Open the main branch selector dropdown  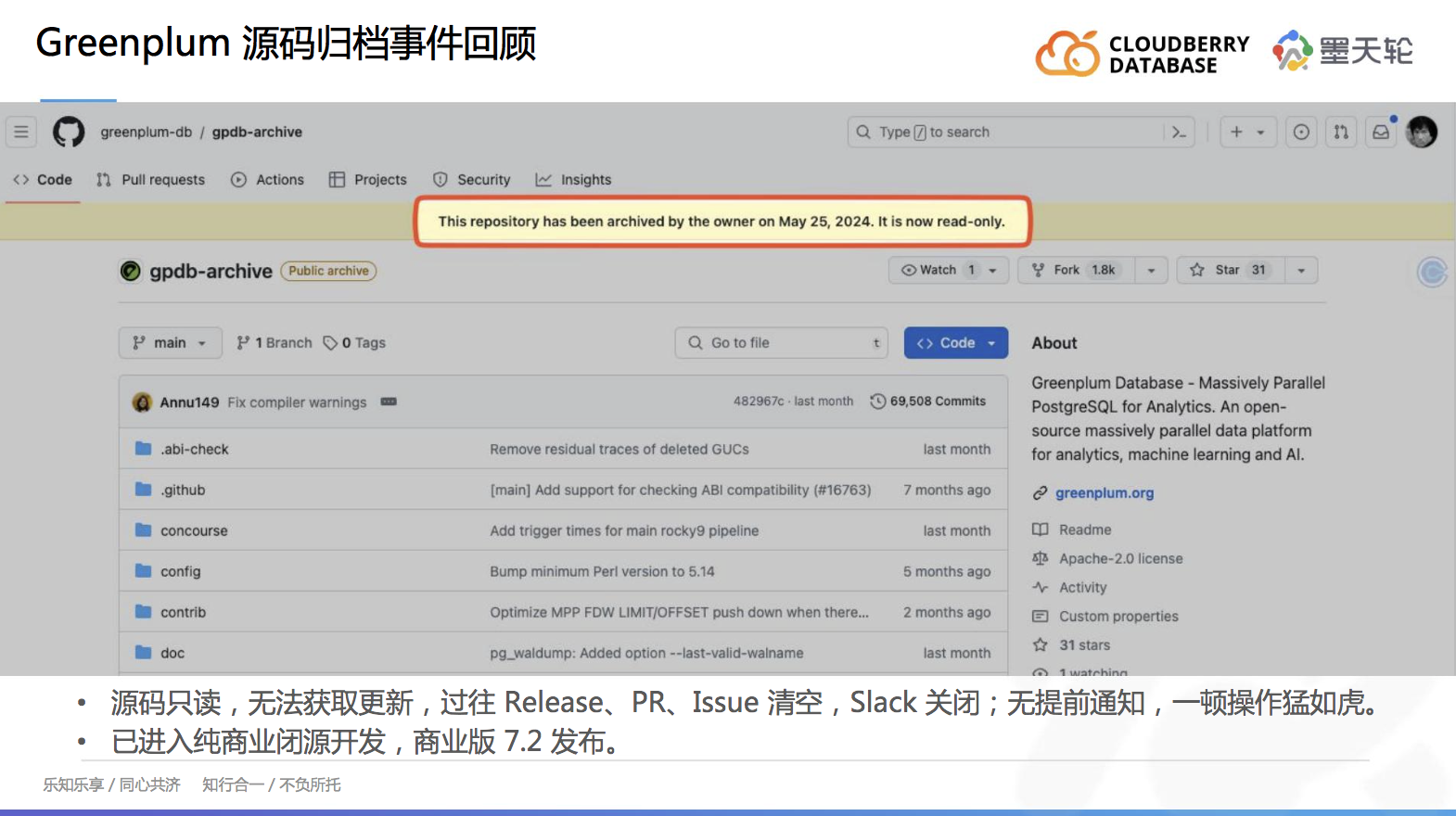[x=171, y=343]
